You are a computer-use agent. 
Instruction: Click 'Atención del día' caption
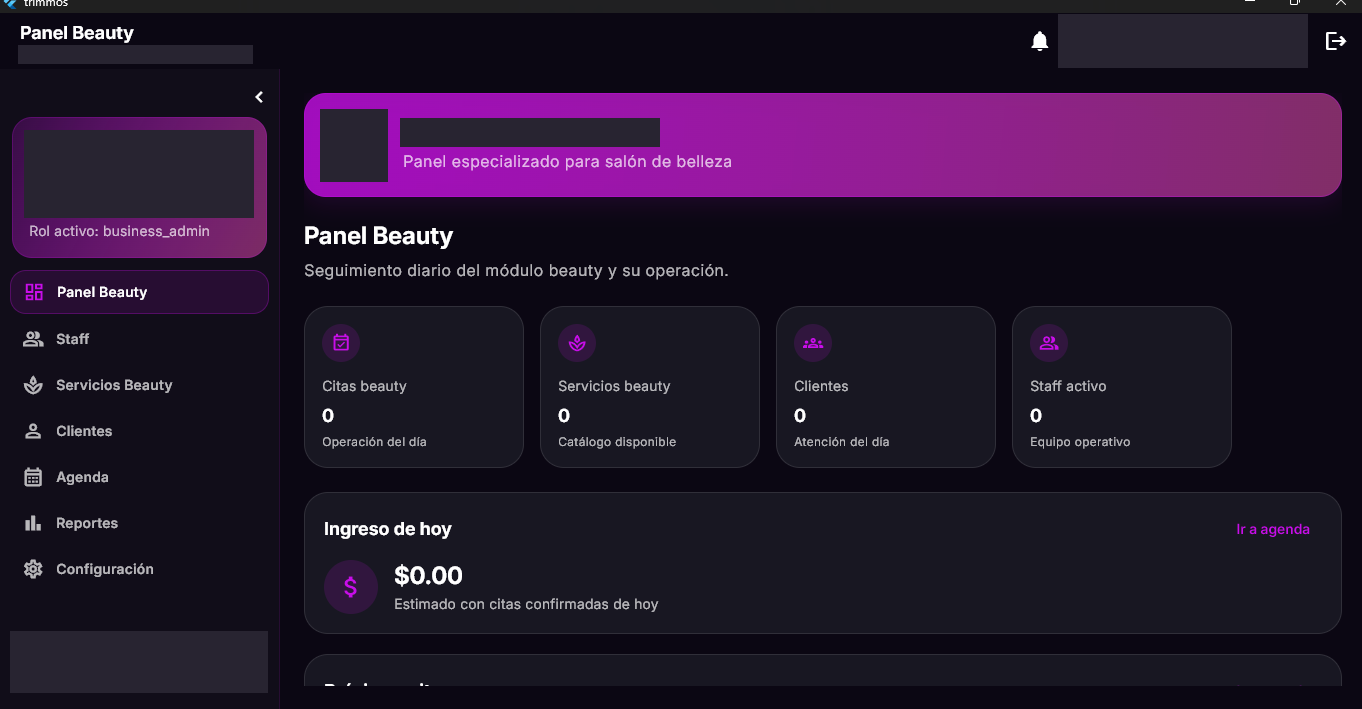[841, 442]
